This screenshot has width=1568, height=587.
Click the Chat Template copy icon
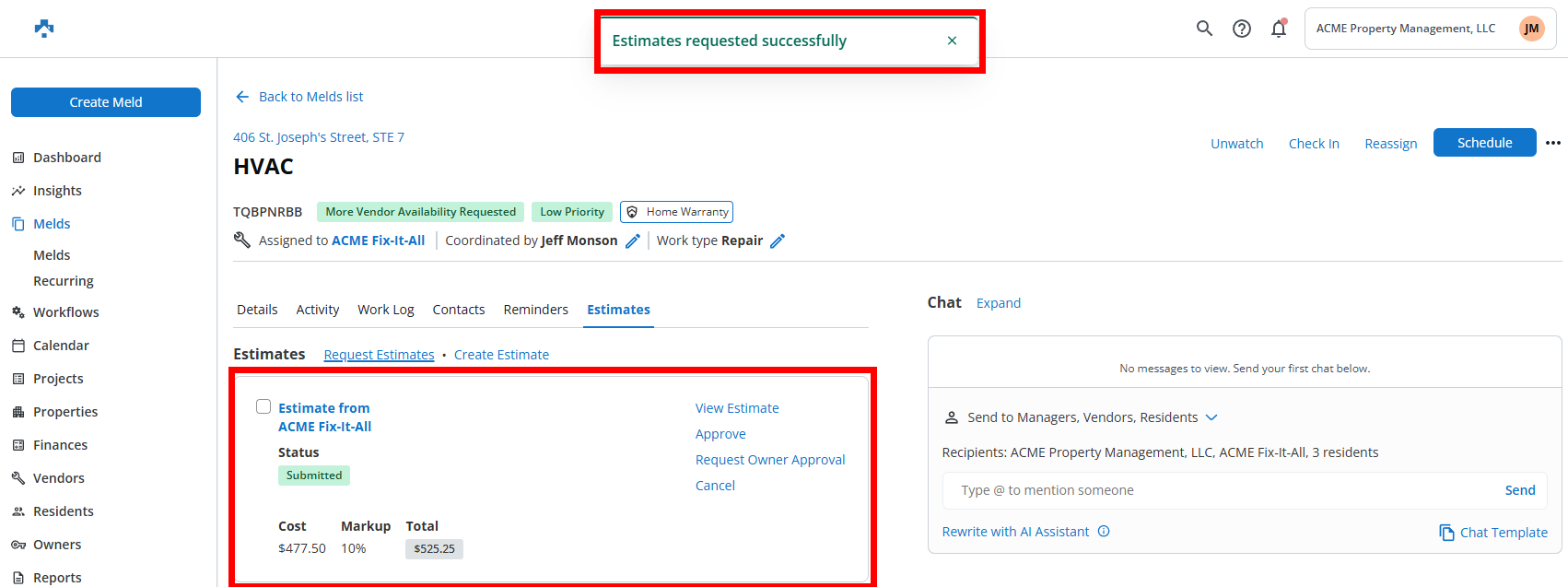point(1446,533)
